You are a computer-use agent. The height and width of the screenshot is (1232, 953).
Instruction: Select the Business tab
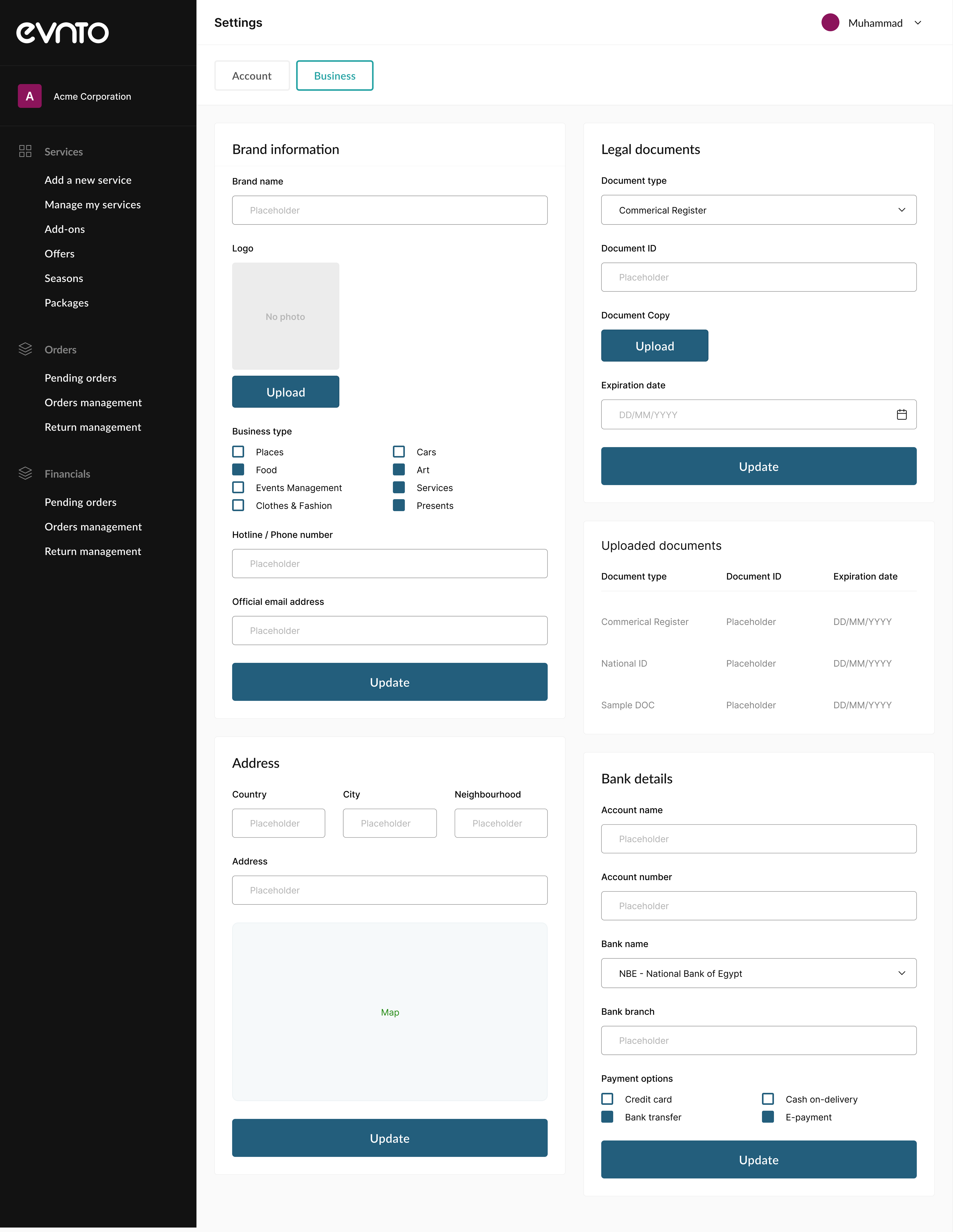click(x=335, y=76)
